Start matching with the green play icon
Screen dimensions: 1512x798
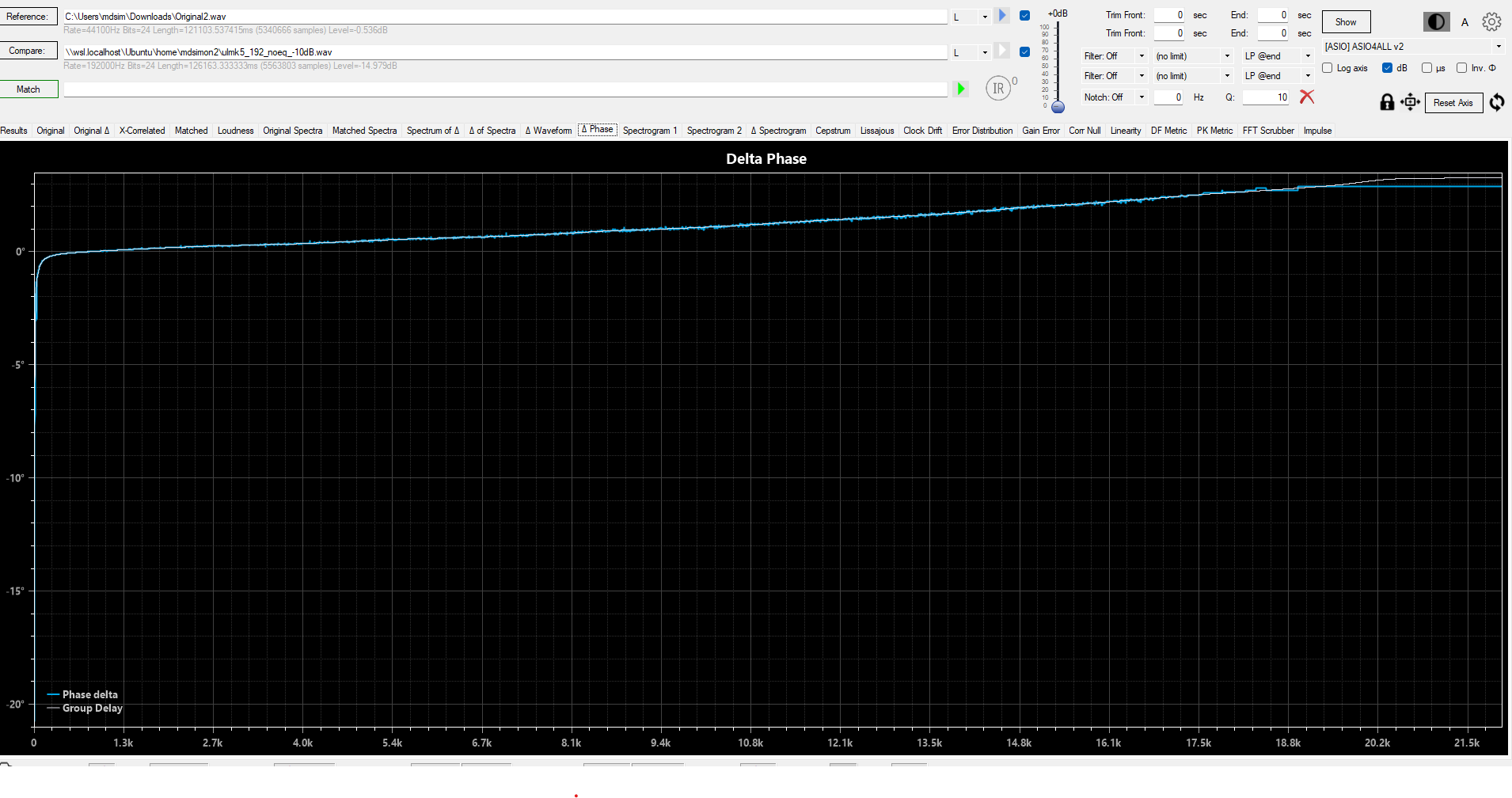click(960, 89)
